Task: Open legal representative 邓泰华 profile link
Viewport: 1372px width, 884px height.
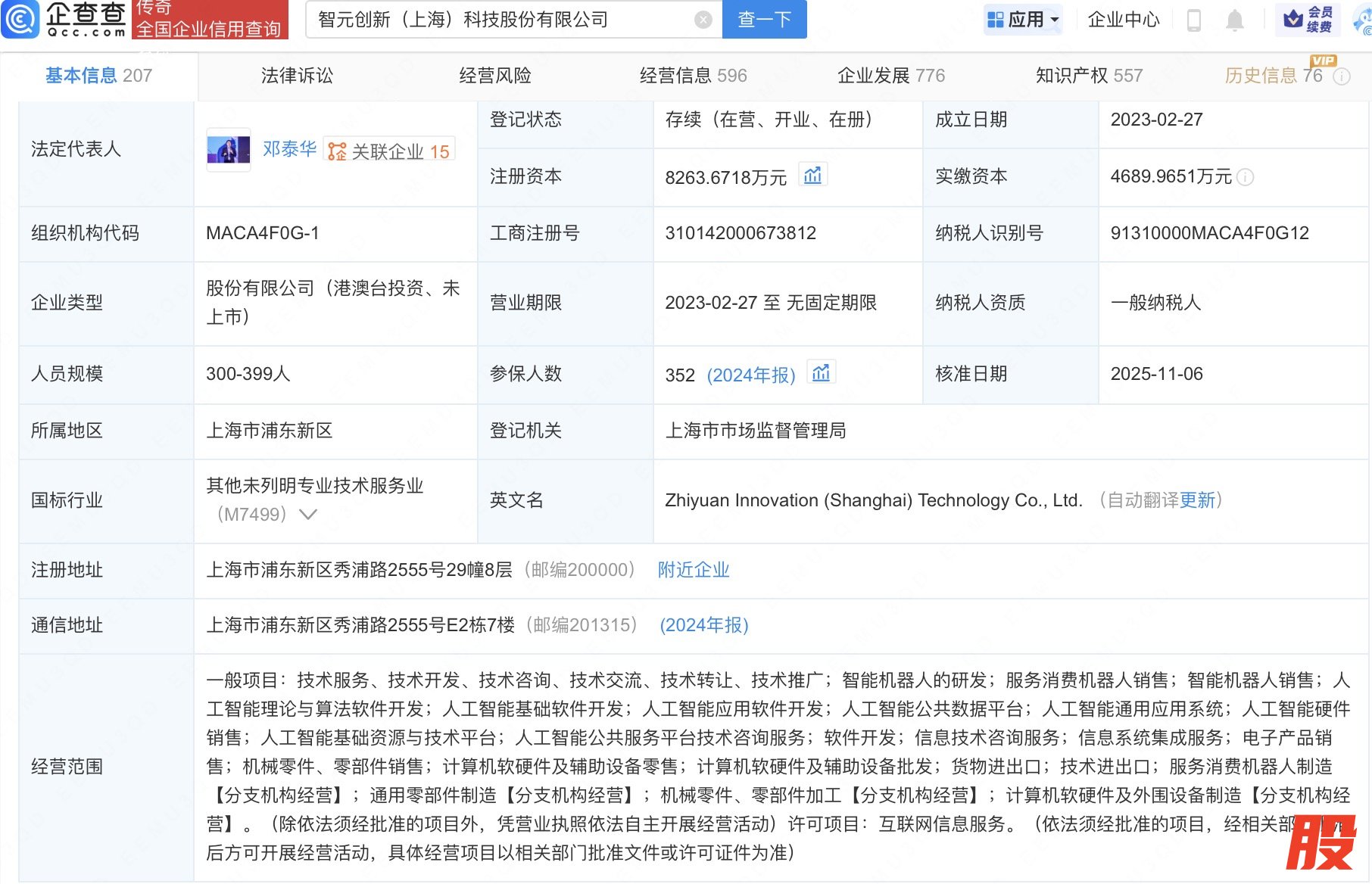Action: click(x=289, y=150)
